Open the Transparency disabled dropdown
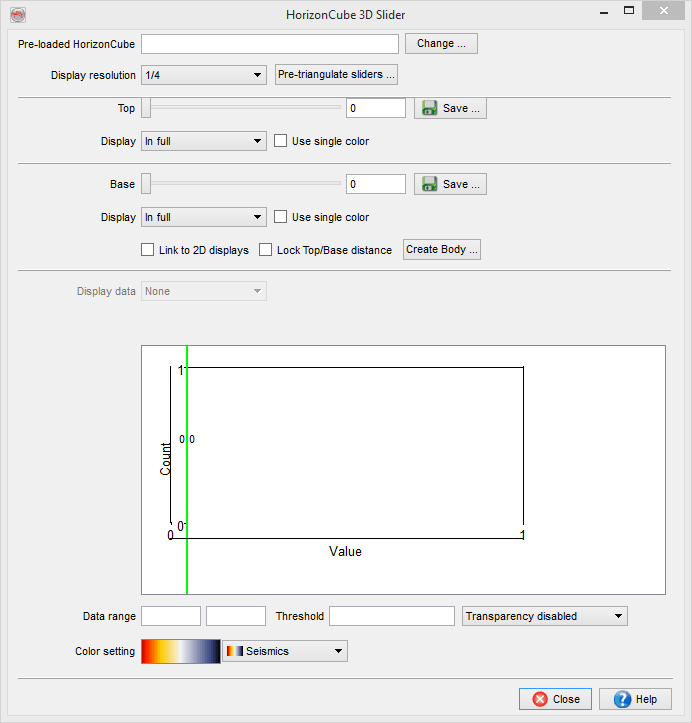The image size is (692, 723). coord(545,616)
